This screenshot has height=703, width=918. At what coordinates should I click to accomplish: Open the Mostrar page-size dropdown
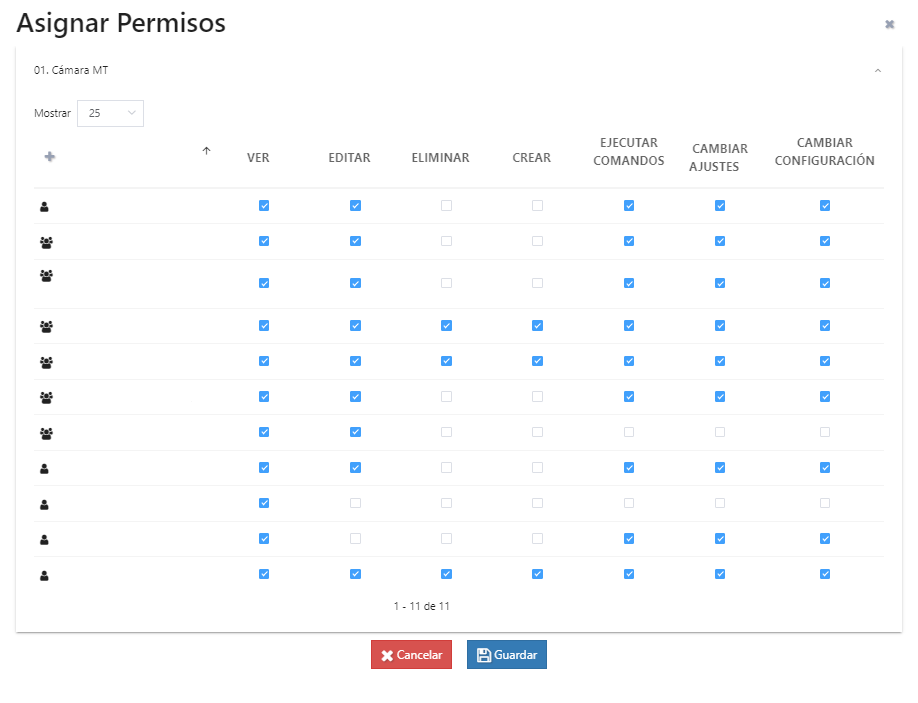tap(110, 113)
